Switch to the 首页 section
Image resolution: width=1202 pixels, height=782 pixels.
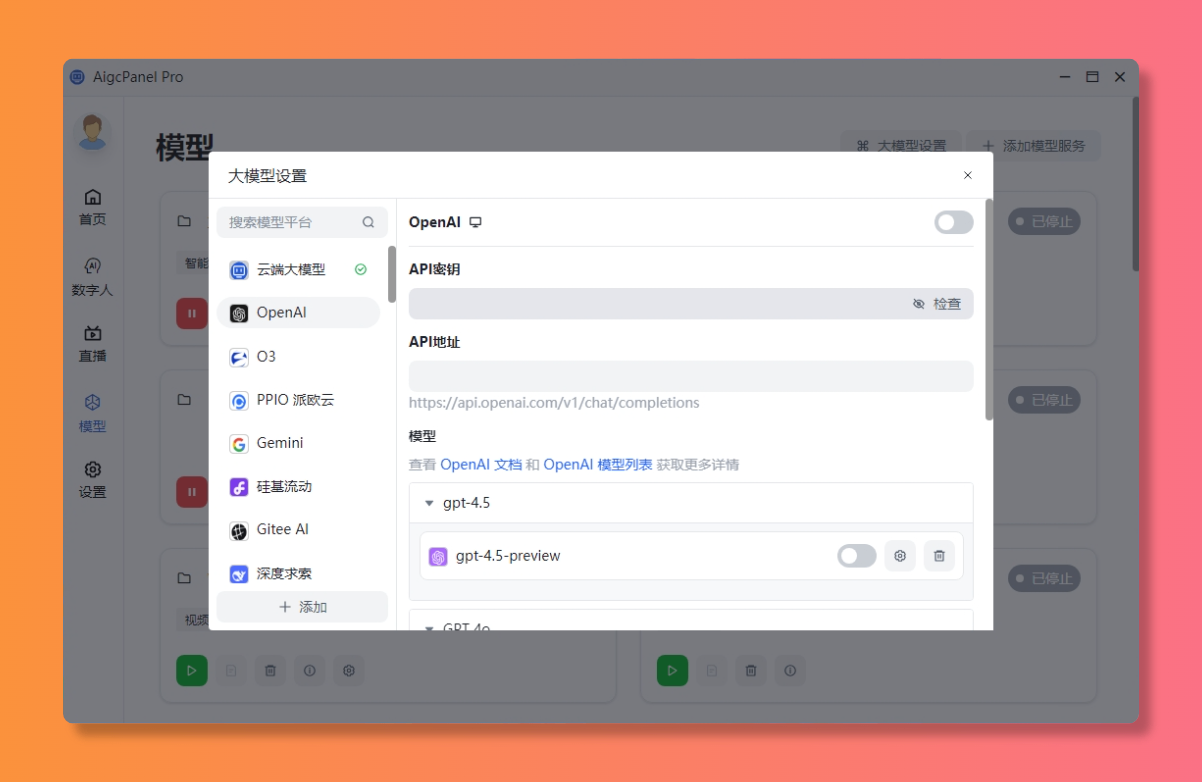[92, 206]
